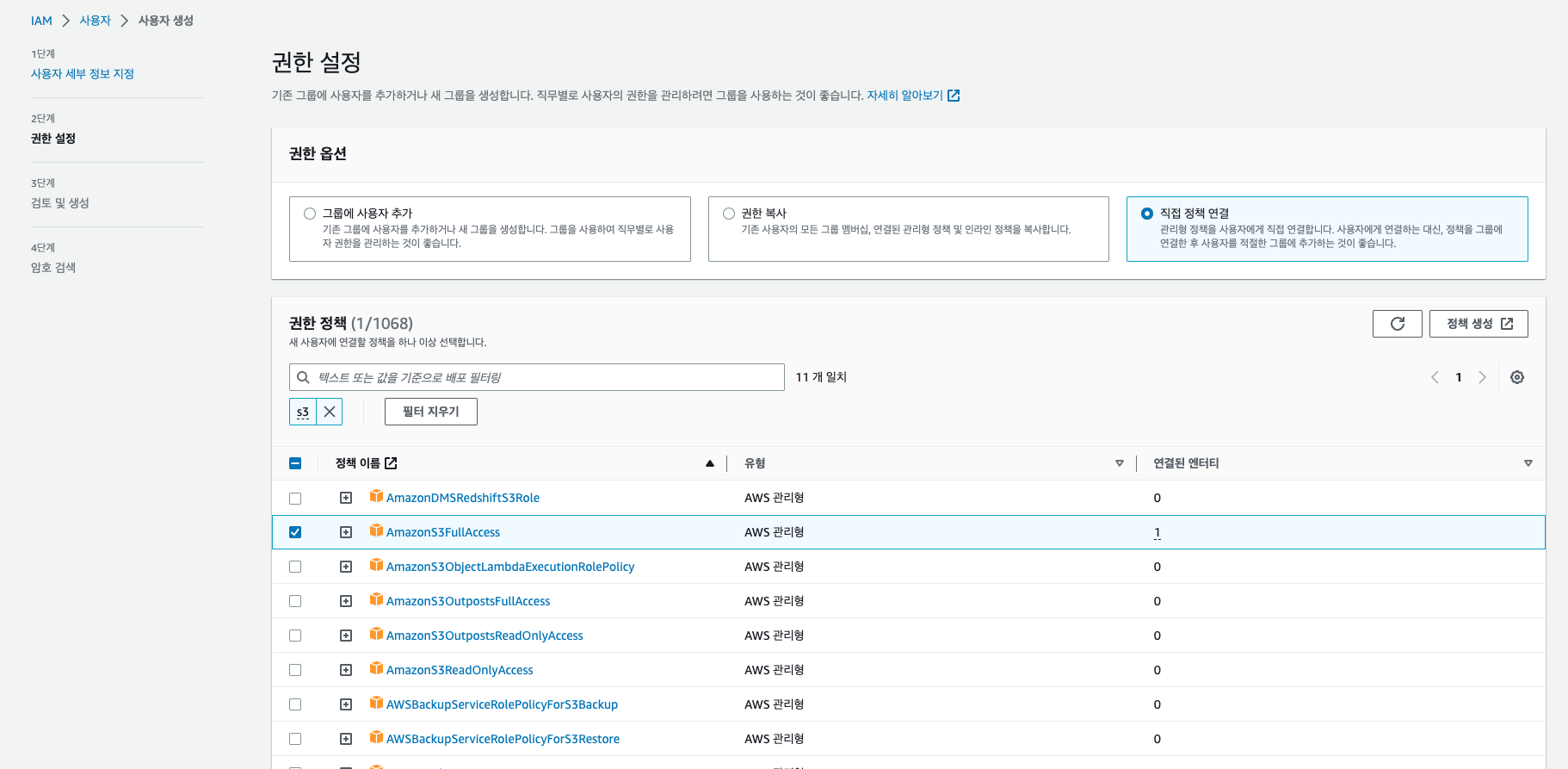Expand AmazonDMSRedshiftS3Role policy details

[346, 498]
